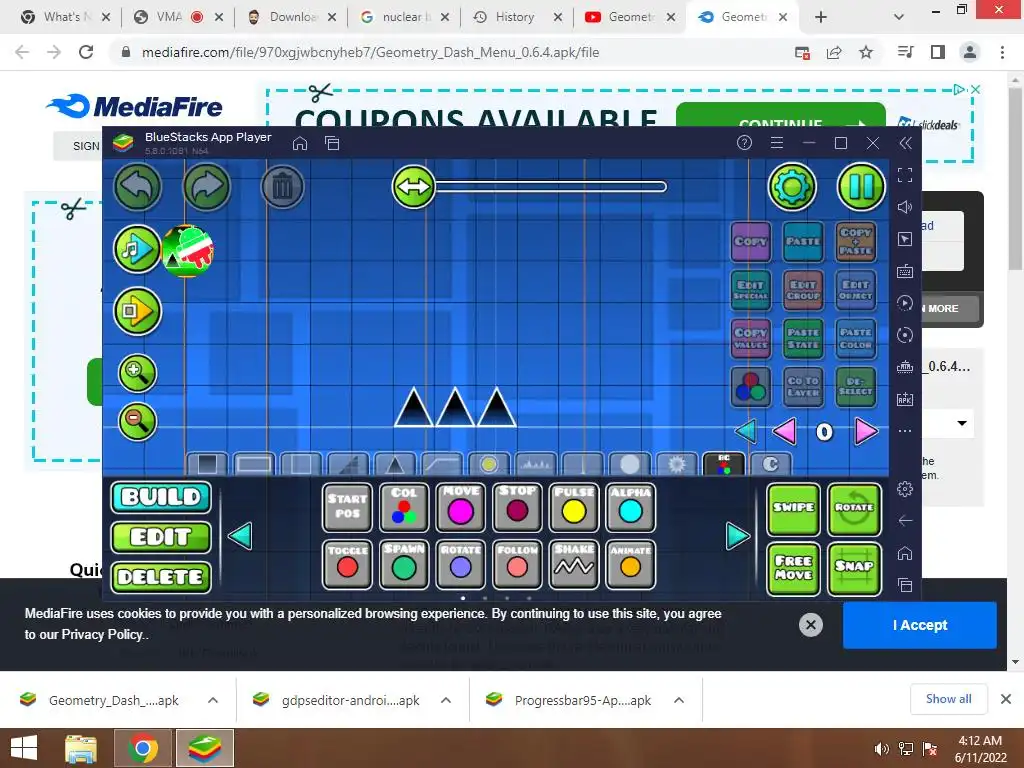Open editor settings gear button
The width and height of the screenshot is (1024, 768).
point(792,187)
